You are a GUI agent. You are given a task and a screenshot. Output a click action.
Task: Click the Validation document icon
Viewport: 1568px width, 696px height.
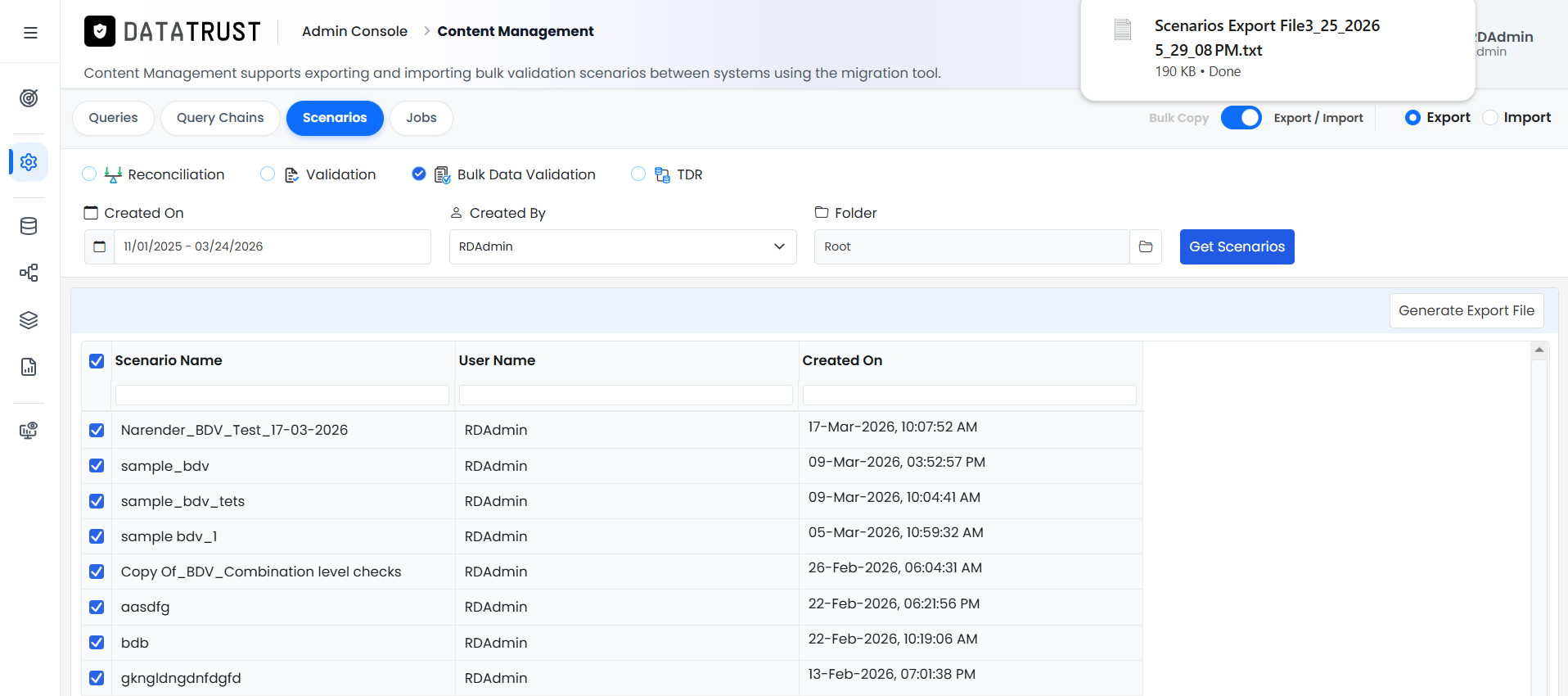(x=291, y=174)
